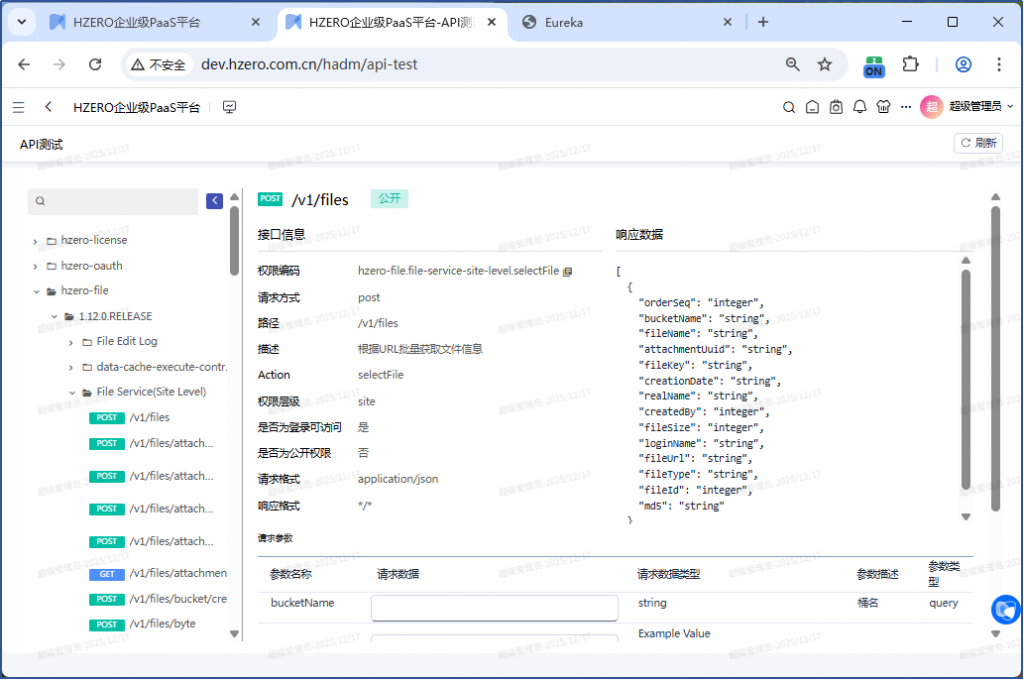
Task: Click the monitor icon next to the platform title
Action: tap(229, 107)
